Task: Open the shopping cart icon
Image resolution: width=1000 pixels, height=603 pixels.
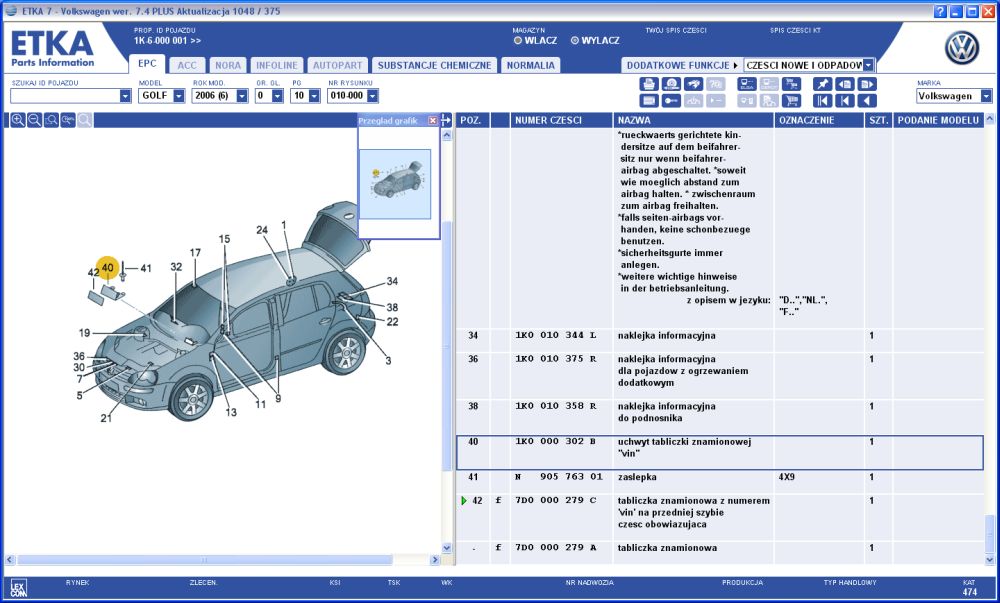Action: coord(791,101)
